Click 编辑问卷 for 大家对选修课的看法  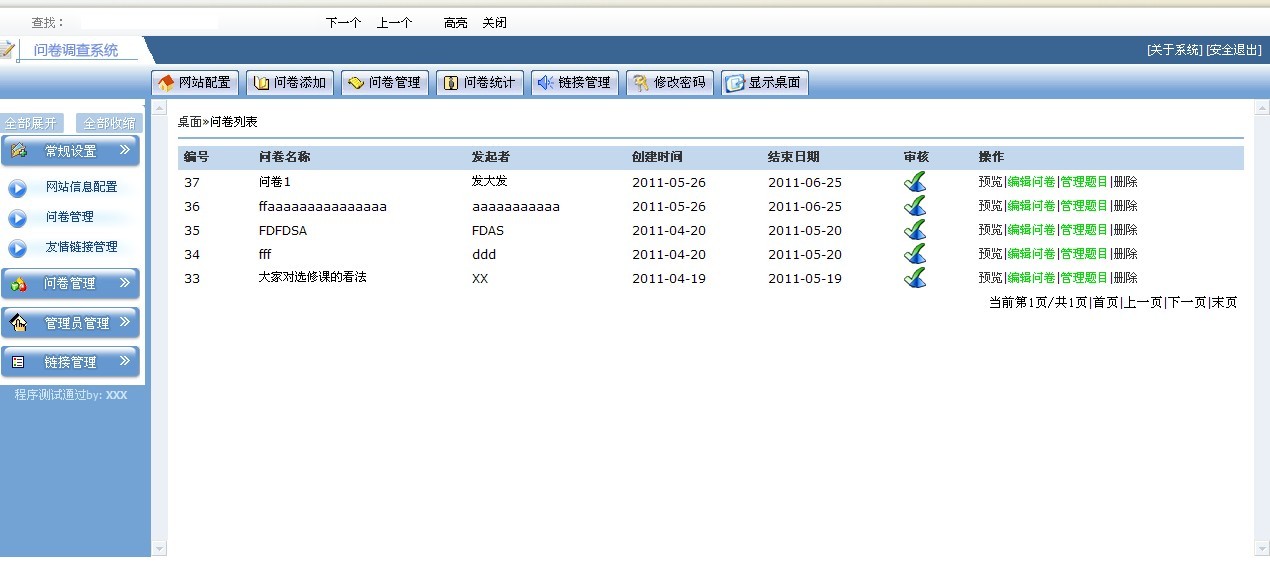tap(1031, 278)
